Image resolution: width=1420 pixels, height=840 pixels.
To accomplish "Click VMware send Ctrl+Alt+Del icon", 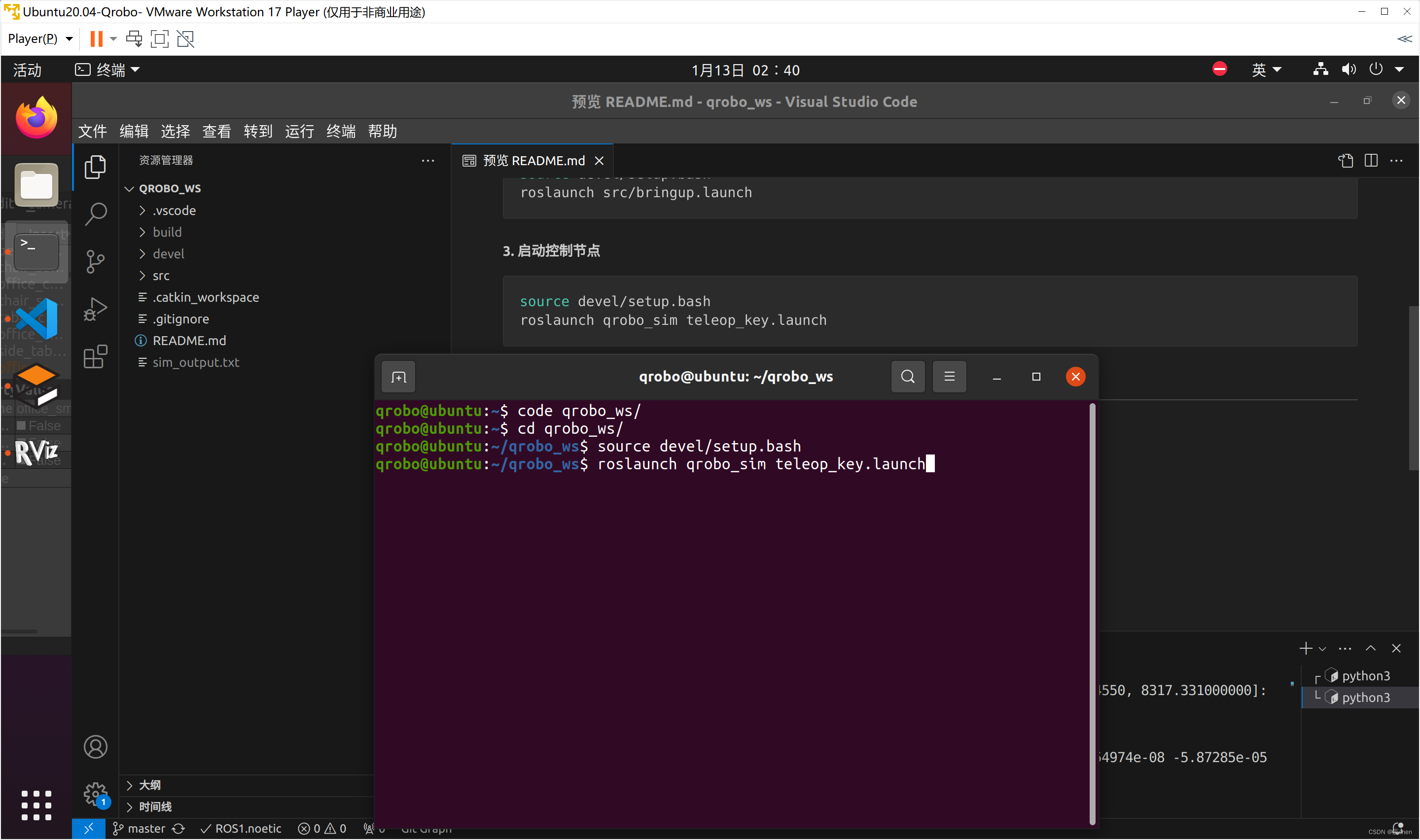I will point(134,39).
